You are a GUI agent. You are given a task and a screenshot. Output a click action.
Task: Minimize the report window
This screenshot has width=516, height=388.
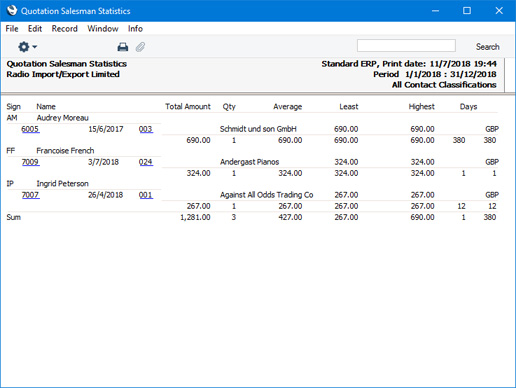click(435, 11)
